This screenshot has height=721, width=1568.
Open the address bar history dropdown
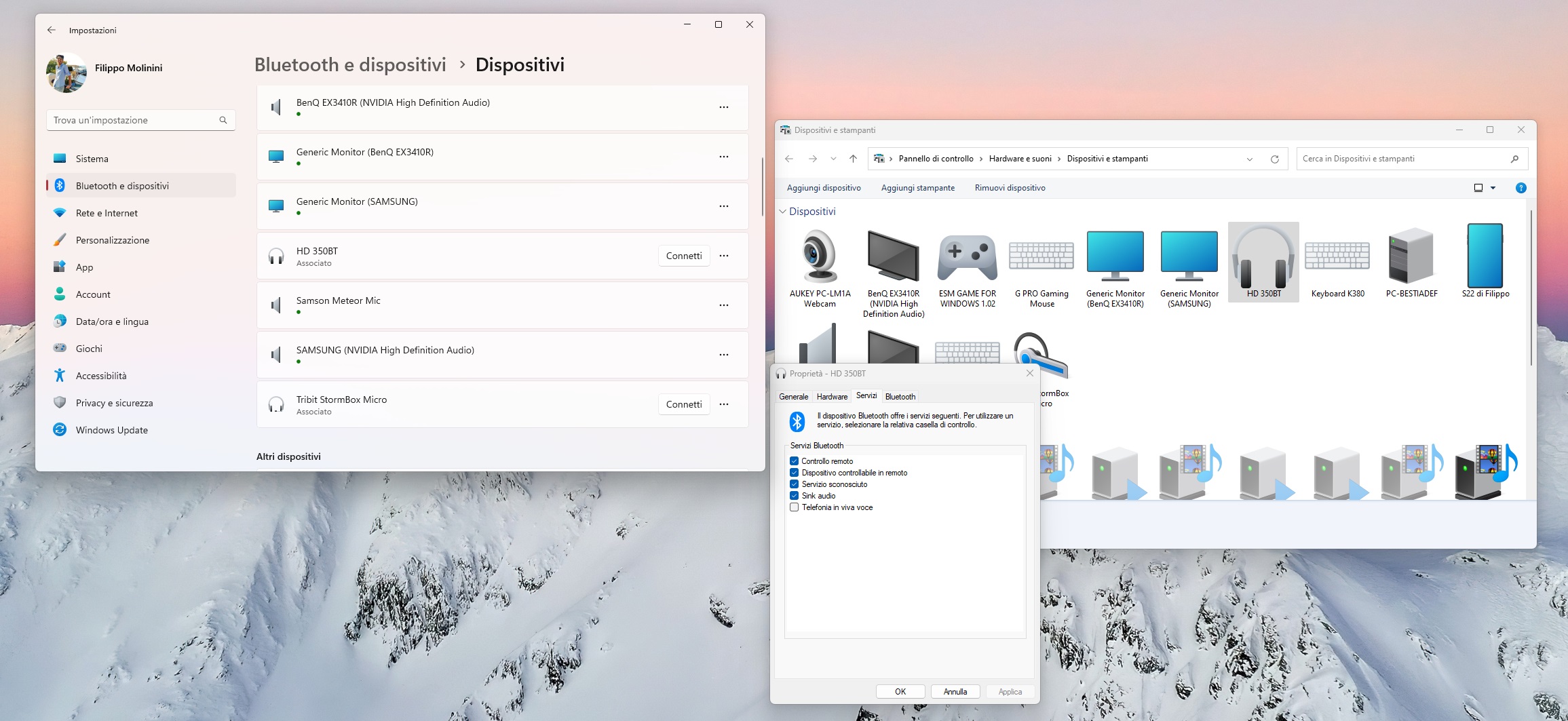click(1249, 159)
